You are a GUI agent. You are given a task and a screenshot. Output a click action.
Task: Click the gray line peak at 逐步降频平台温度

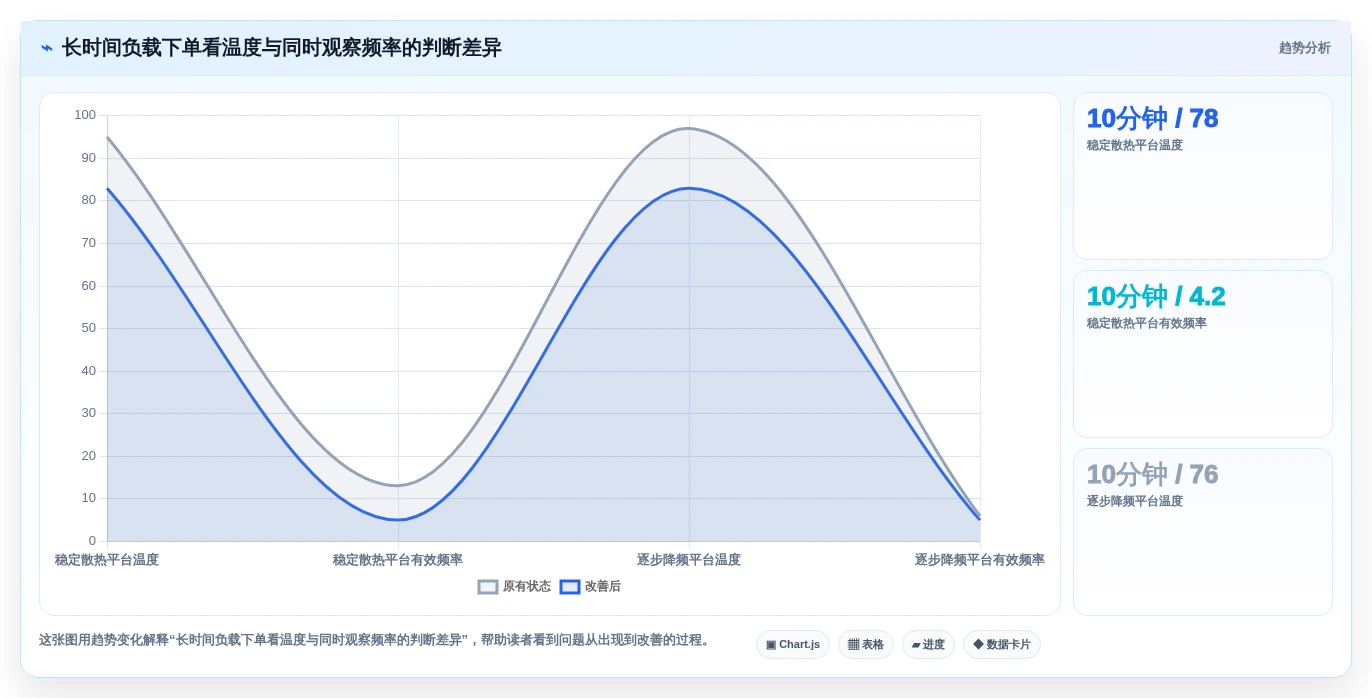pos(689,128)
